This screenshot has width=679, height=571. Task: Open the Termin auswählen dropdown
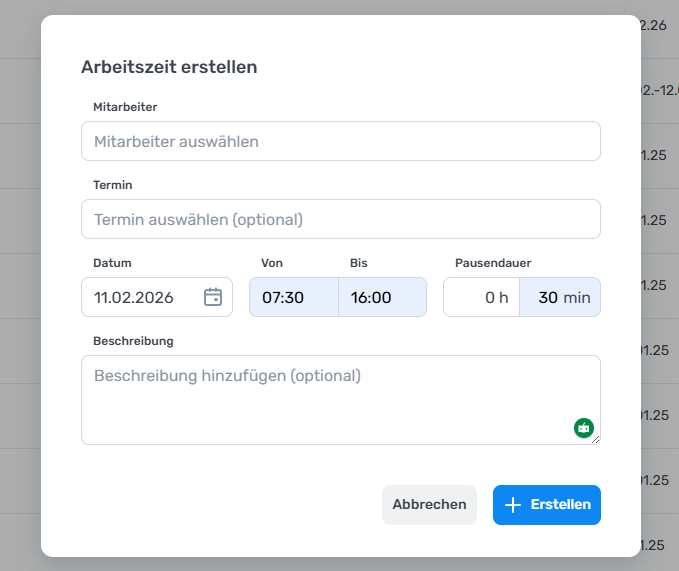(x=340, y=219)
